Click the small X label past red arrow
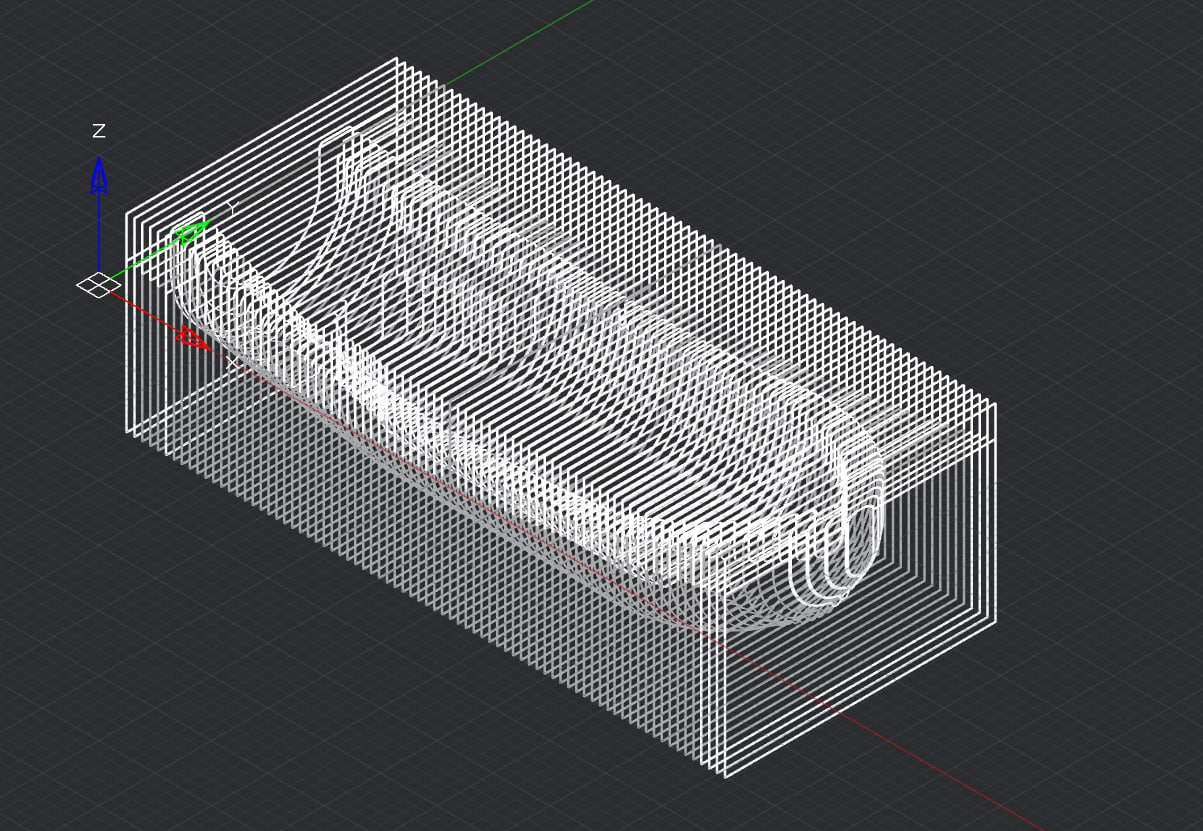Viewport: 1203px width, 831px height. (234, 361)
